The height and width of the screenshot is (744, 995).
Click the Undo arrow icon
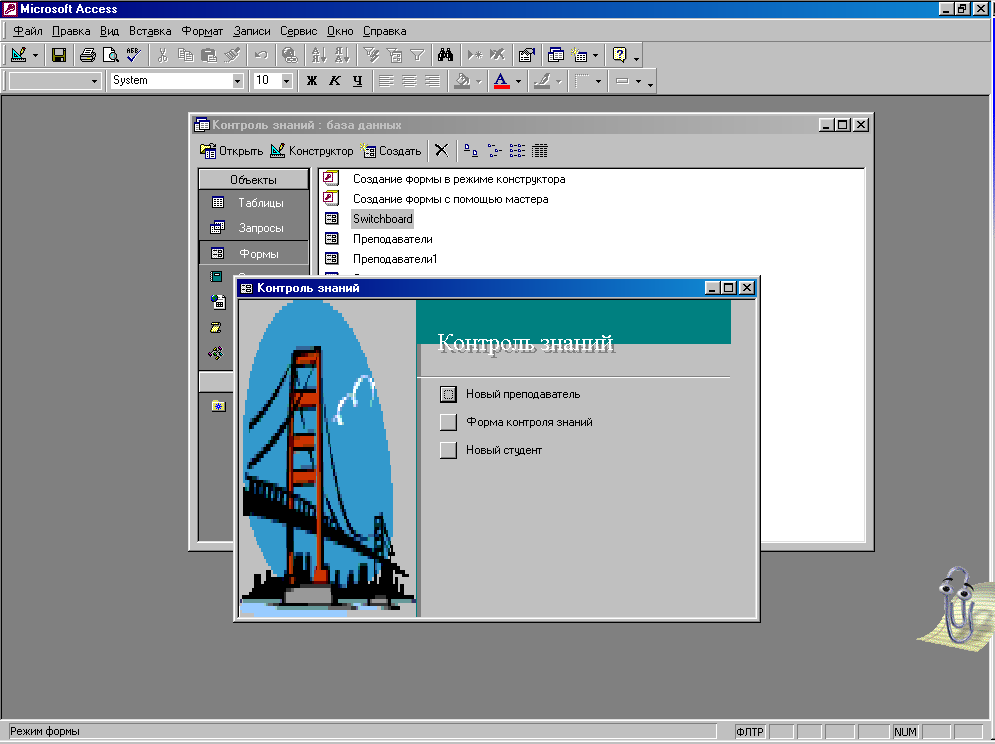[x=261, y=55]
